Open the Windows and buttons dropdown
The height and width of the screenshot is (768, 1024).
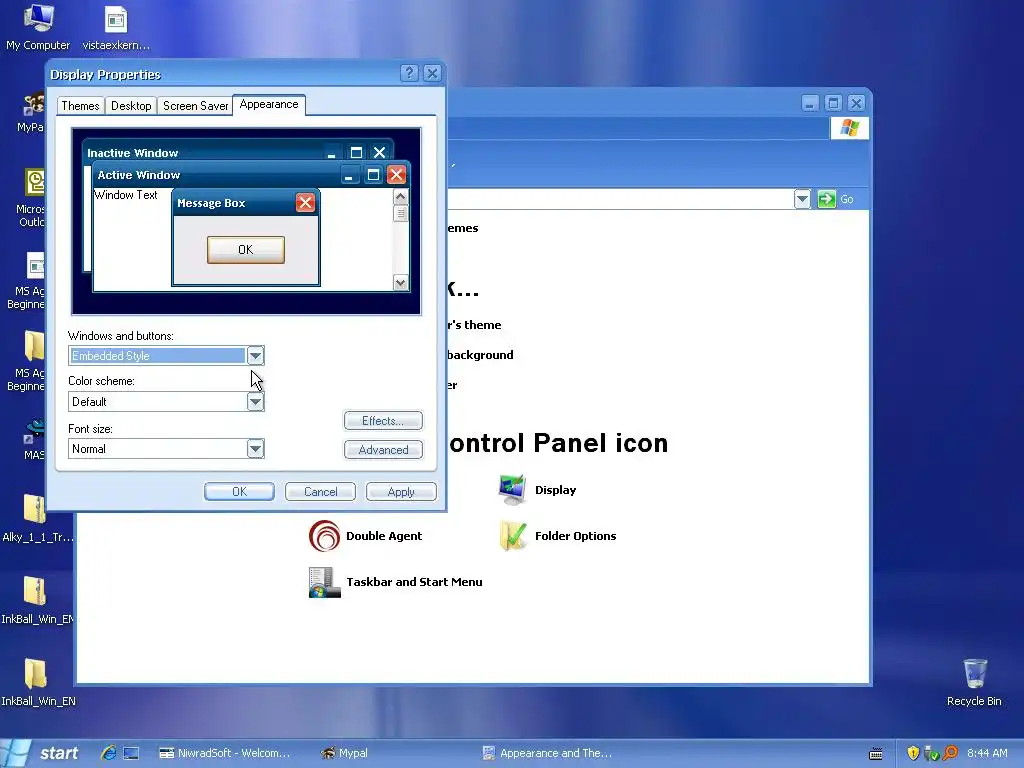255,356
